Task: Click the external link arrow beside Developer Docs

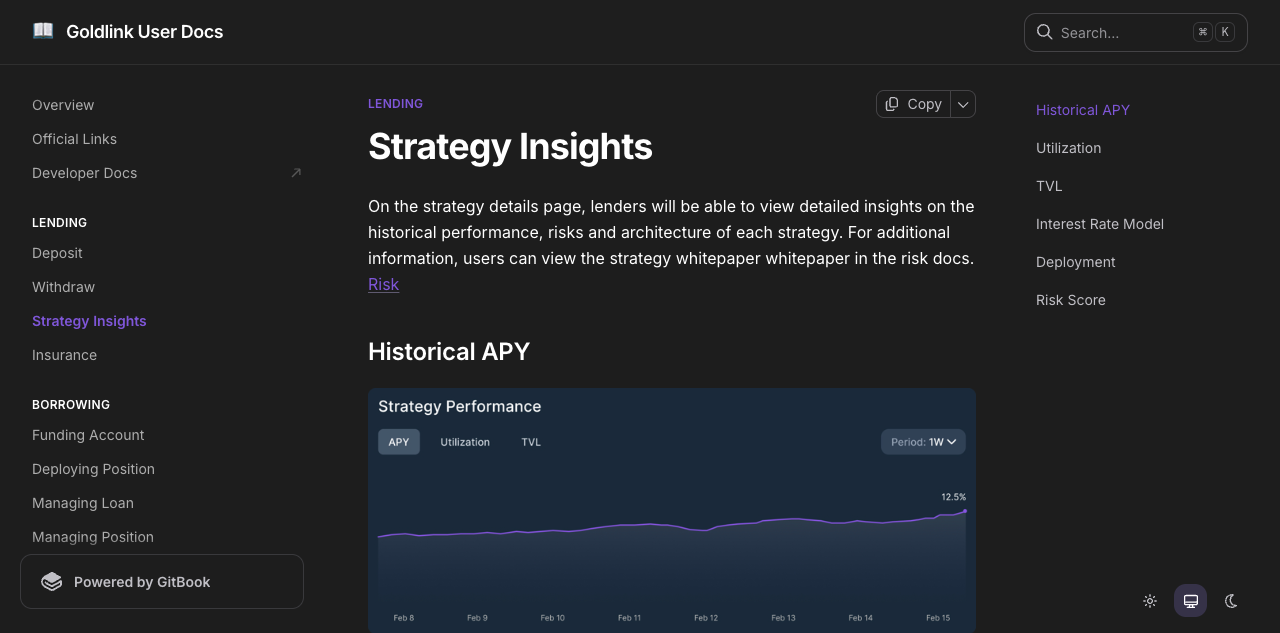Action: 296,173
